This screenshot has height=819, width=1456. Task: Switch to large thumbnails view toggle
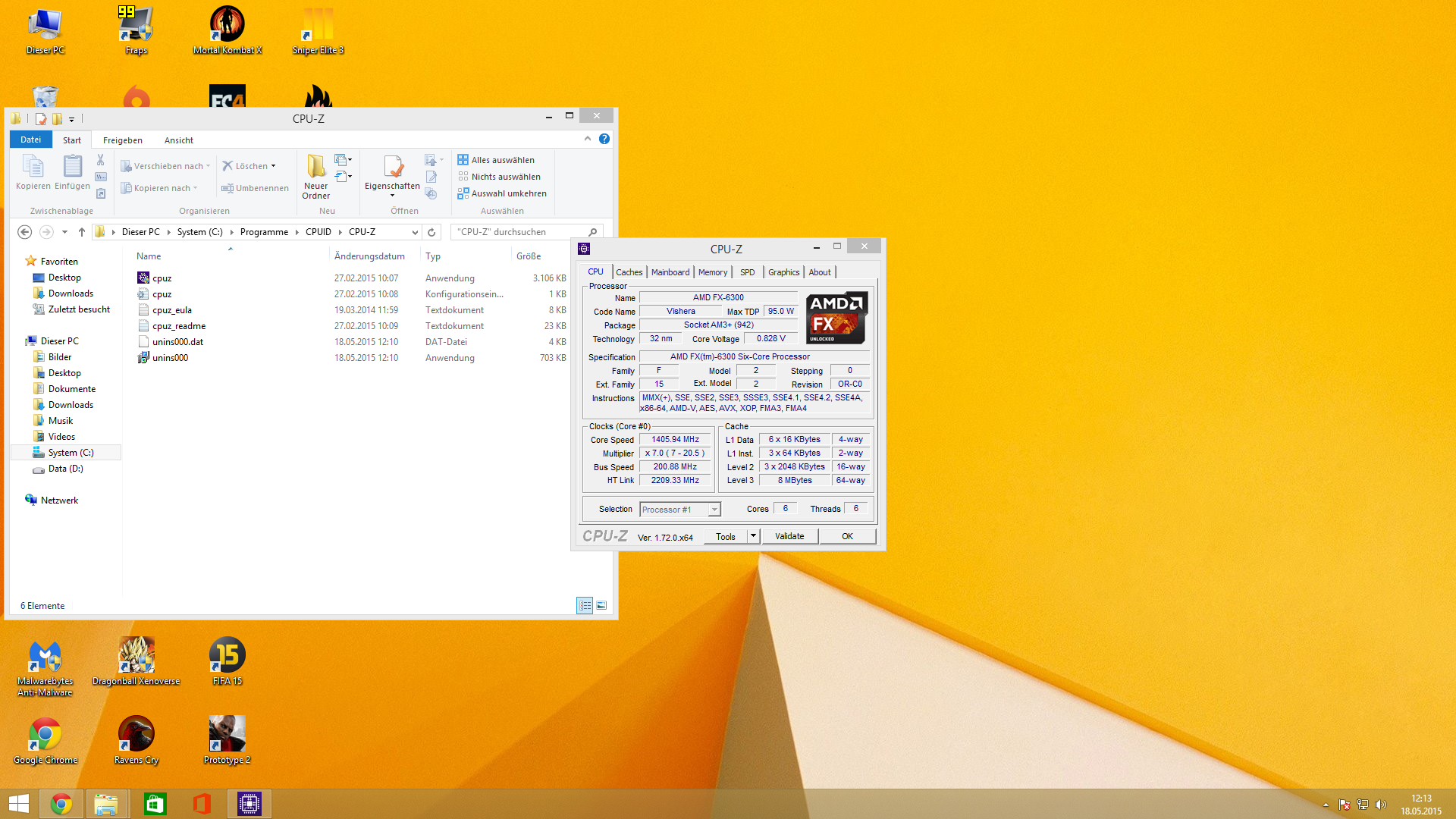pyautogui.click(x=601, y=605)
